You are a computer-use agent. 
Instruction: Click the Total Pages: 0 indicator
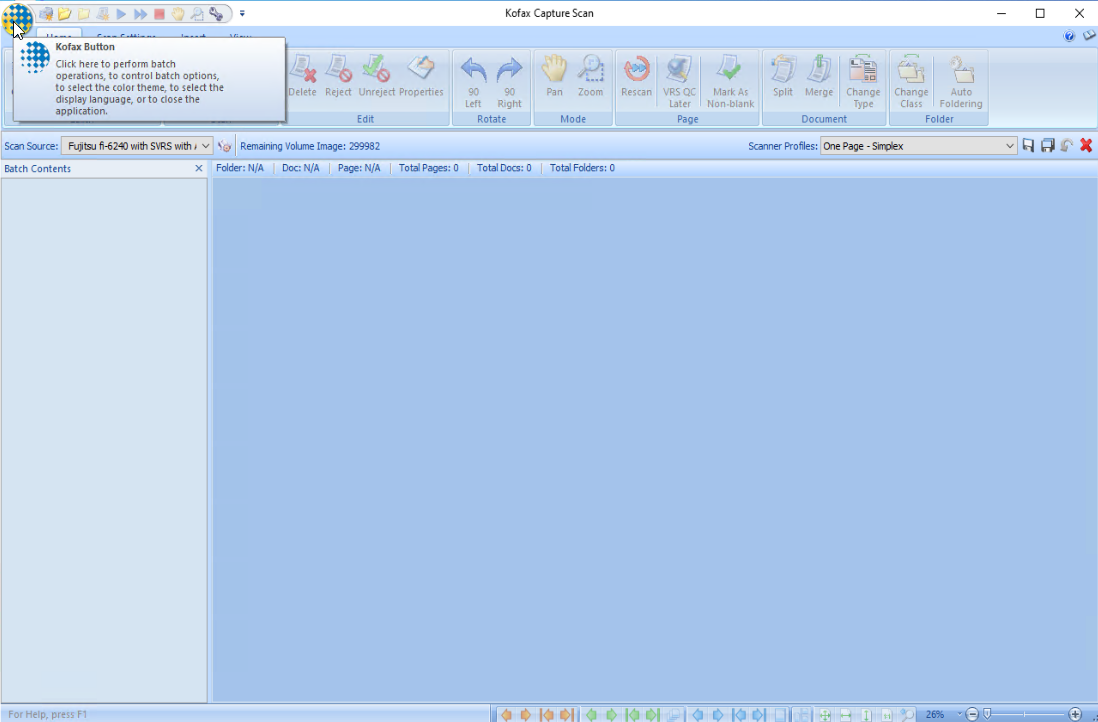click(429, 168)
